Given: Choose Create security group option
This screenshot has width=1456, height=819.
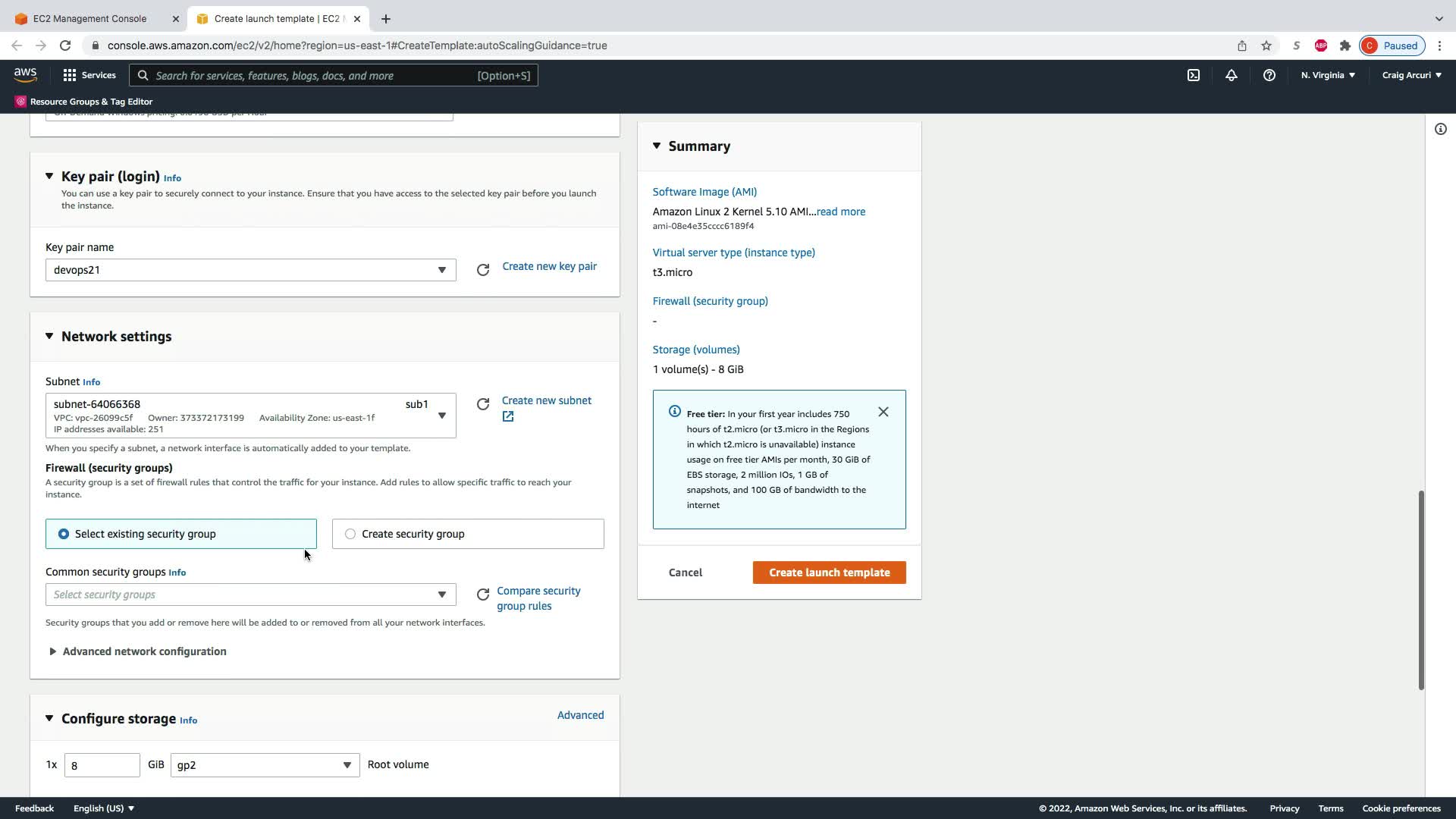Looking at the screenshot, I should coord(350,534).
